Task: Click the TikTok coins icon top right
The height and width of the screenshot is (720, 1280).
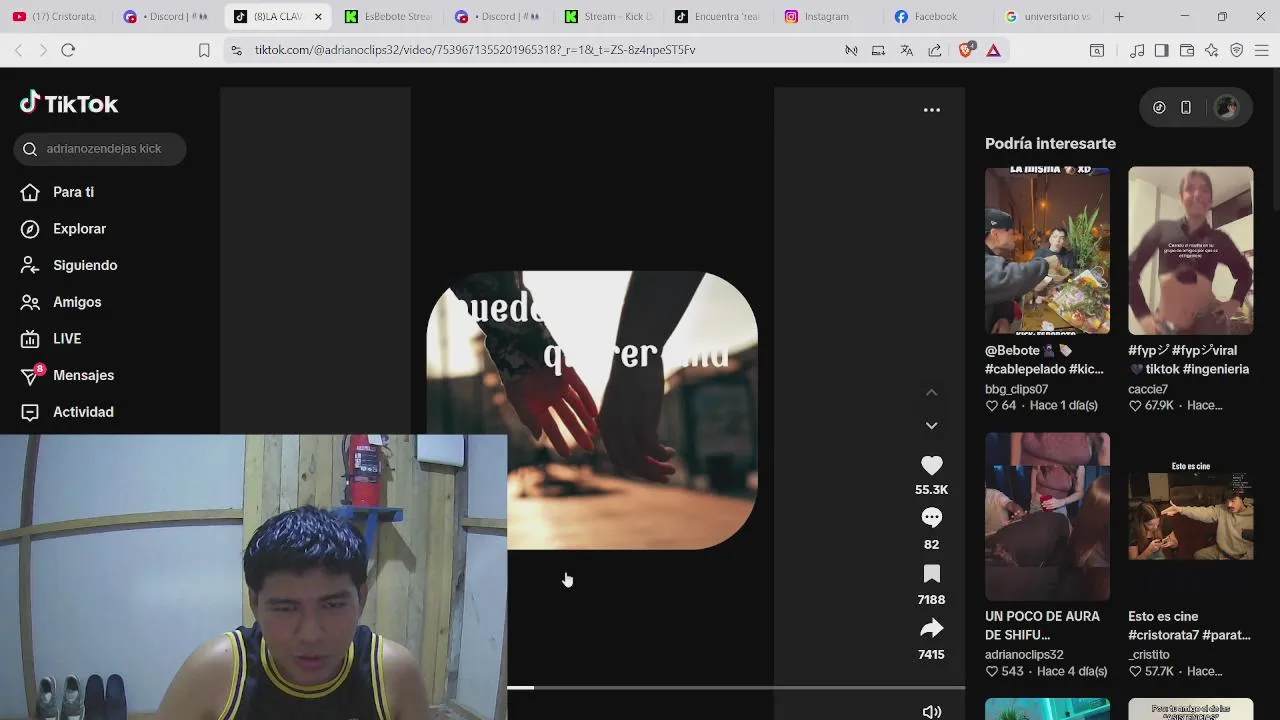Action: (x=1159, y=108)
